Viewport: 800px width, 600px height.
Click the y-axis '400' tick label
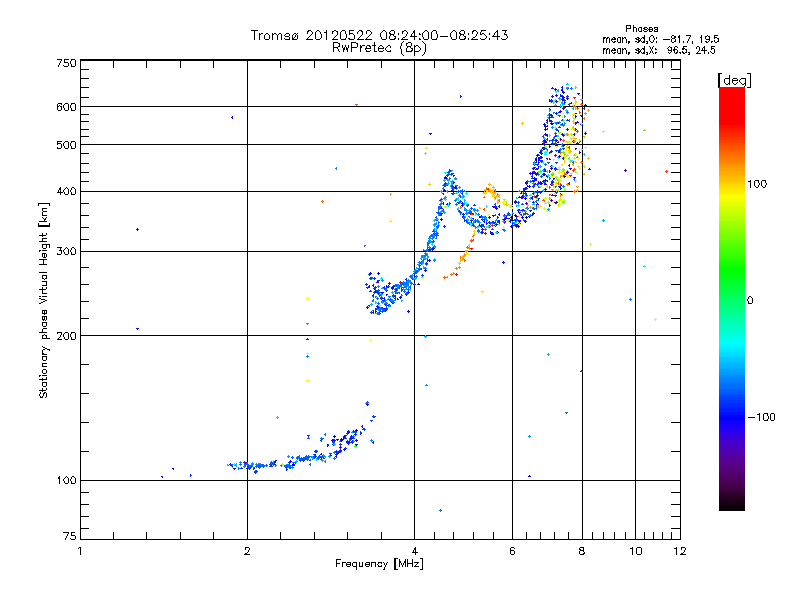click(x=66, y=191)
